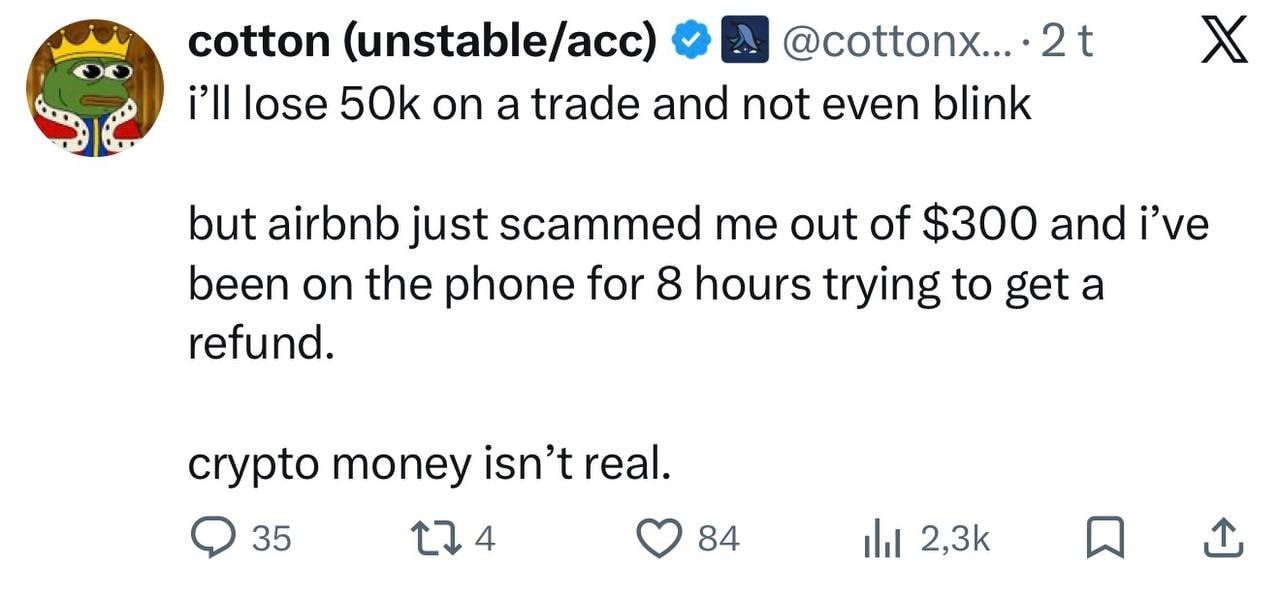
Task: Click the 84 likes count
Action: click(718, 540)
